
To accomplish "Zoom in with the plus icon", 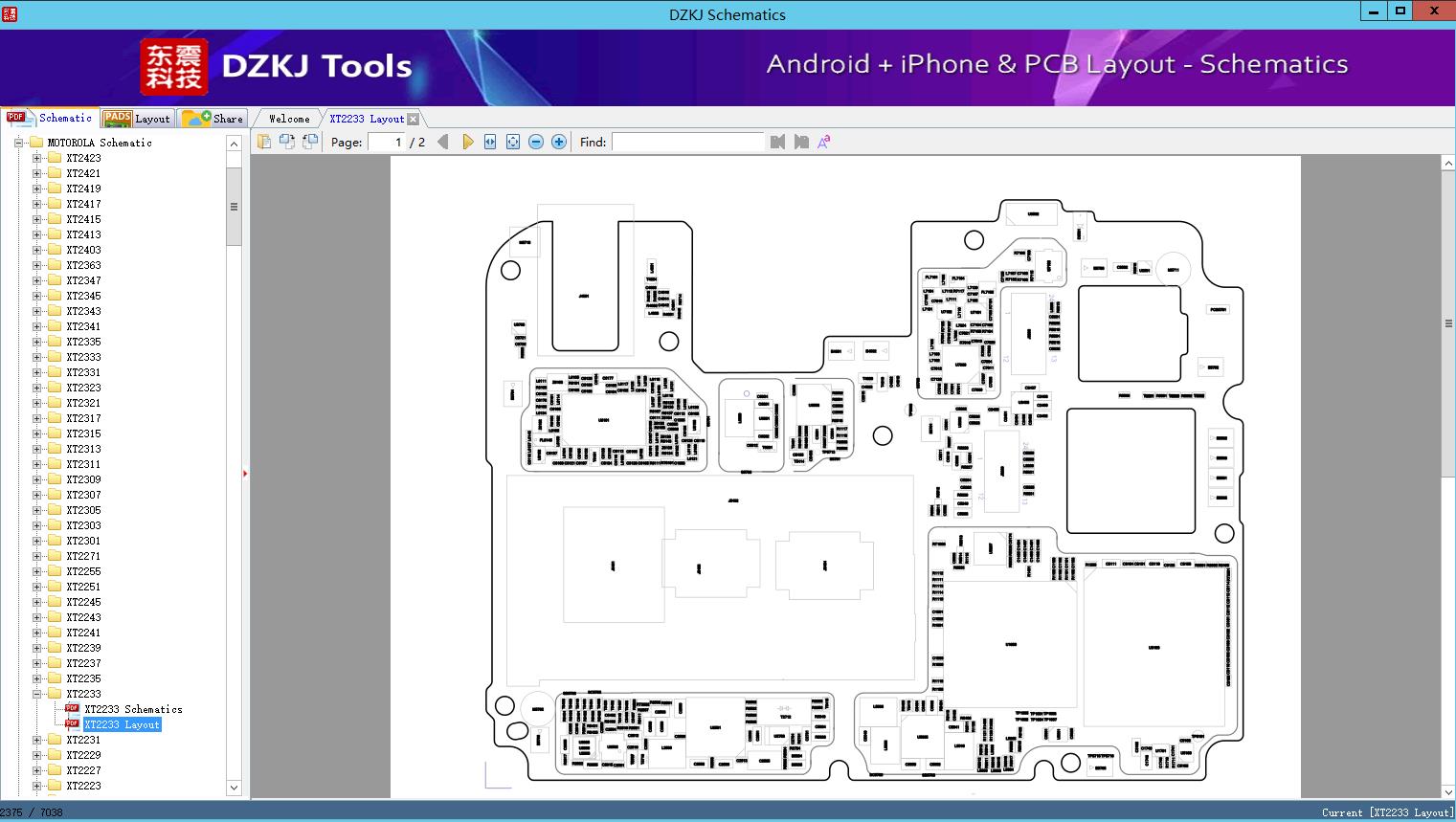I will click(559, 142).
